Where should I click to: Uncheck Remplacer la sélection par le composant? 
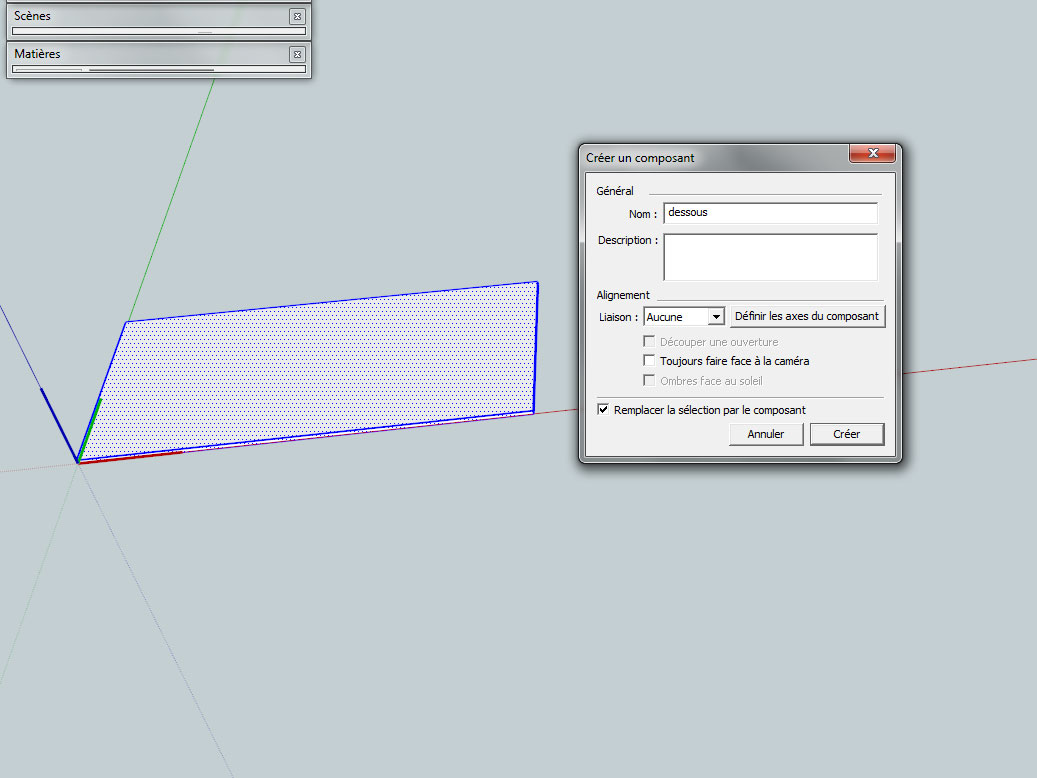[603, 410]
